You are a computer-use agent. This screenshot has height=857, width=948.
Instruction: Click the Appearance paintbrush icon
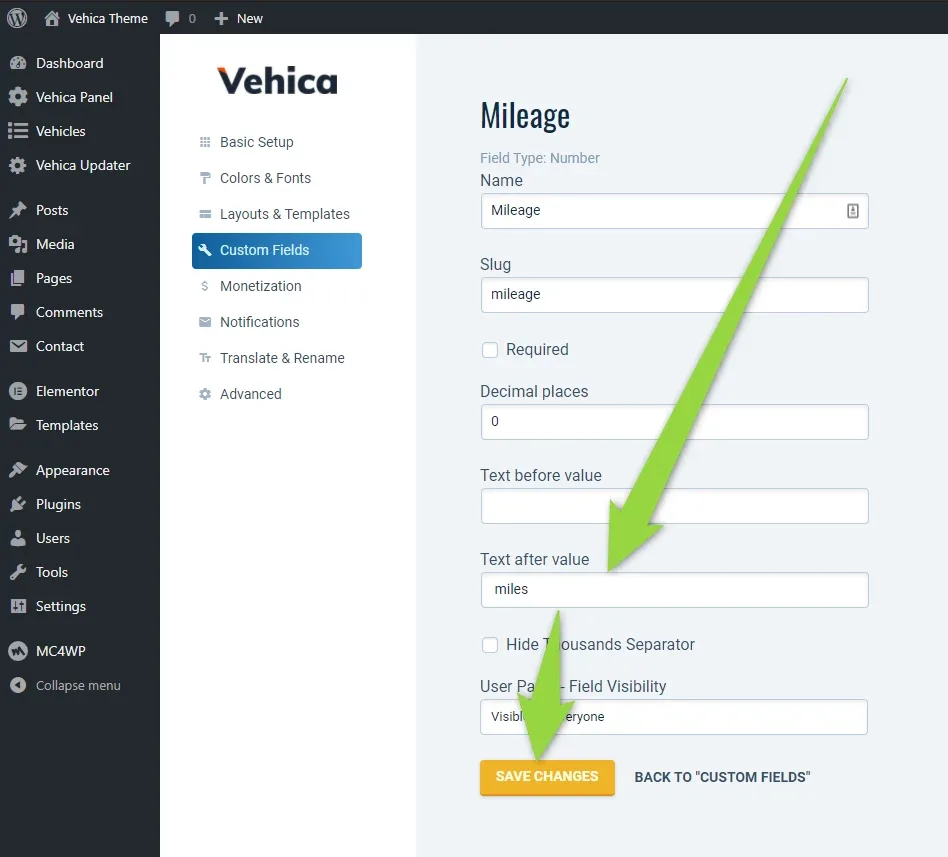(x=18, y=470)
